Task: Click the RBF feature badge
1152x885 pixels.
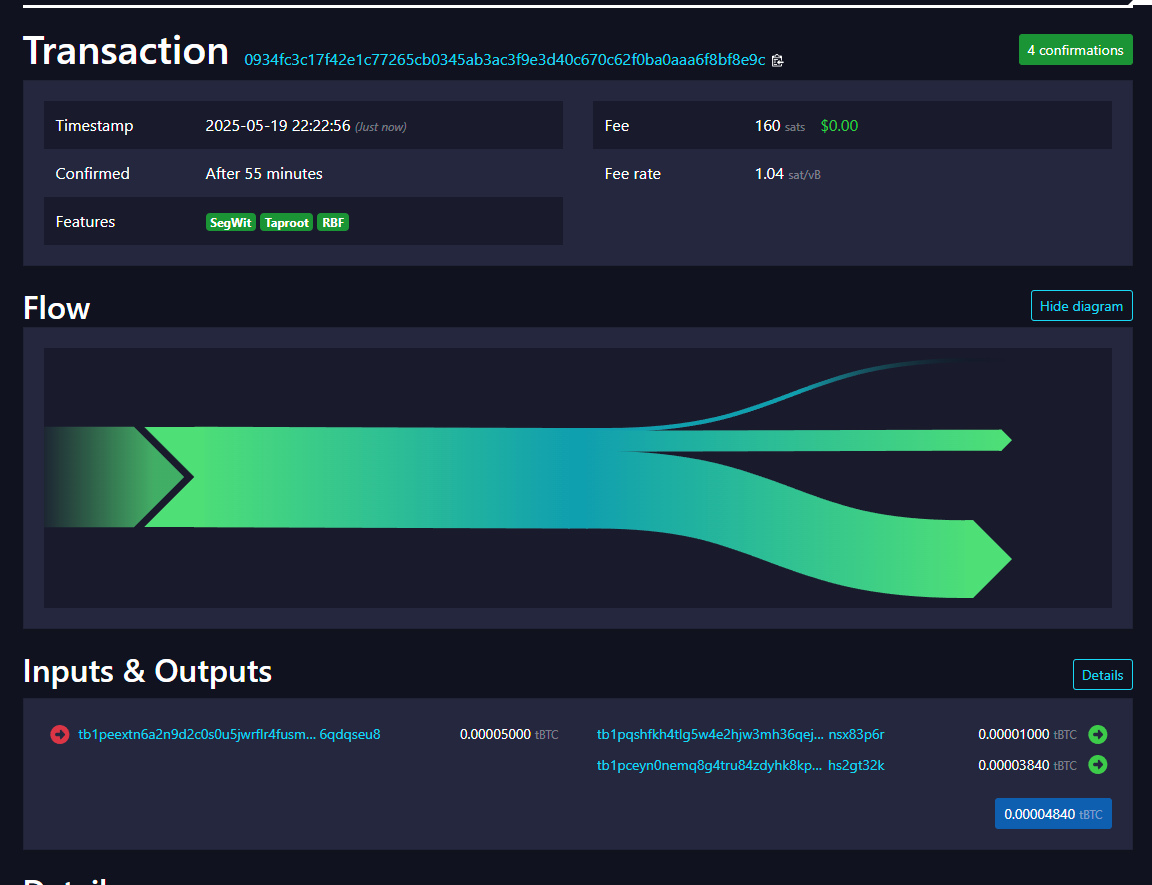Action: (333, 223)
